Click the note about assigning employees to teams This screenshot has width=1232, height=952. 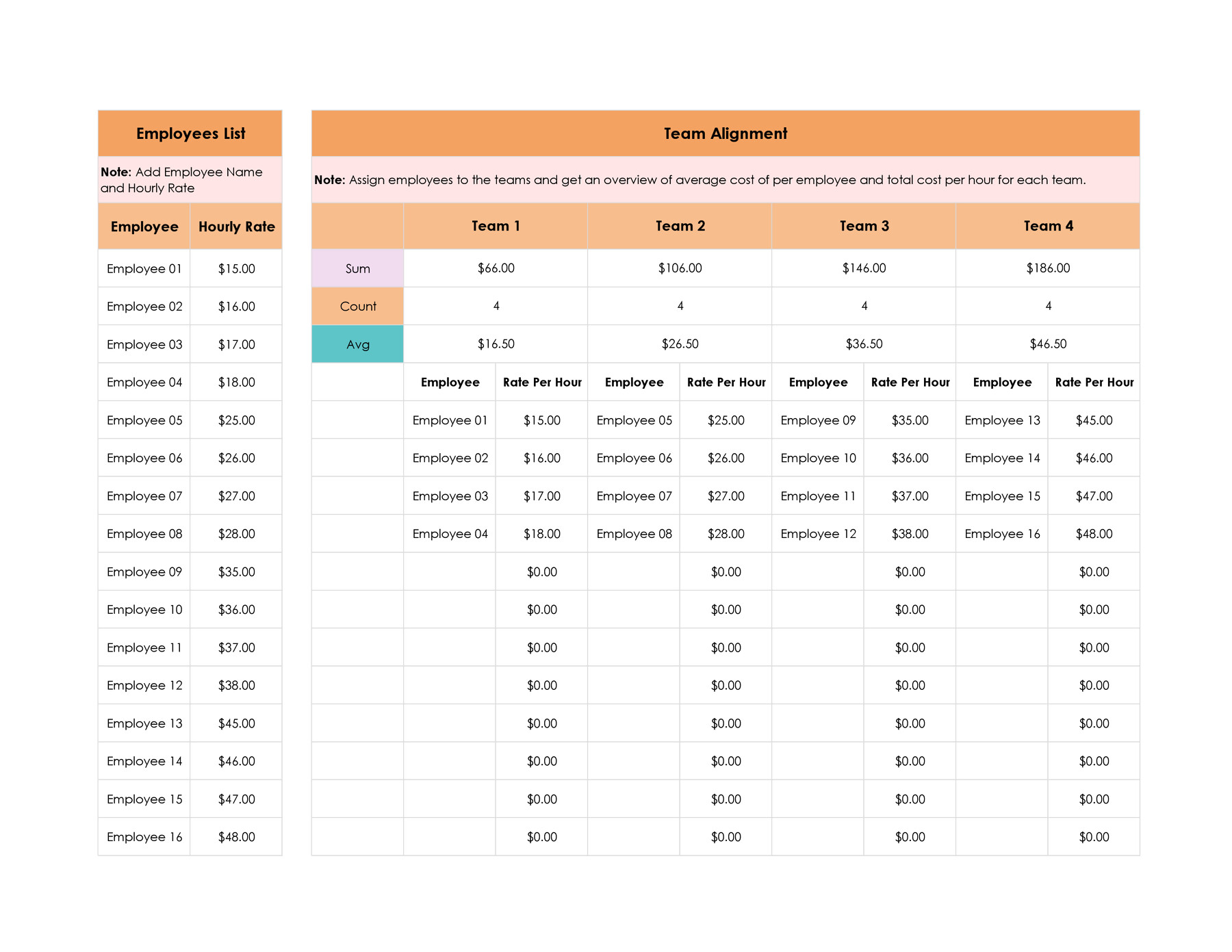(x=726, y=180)
